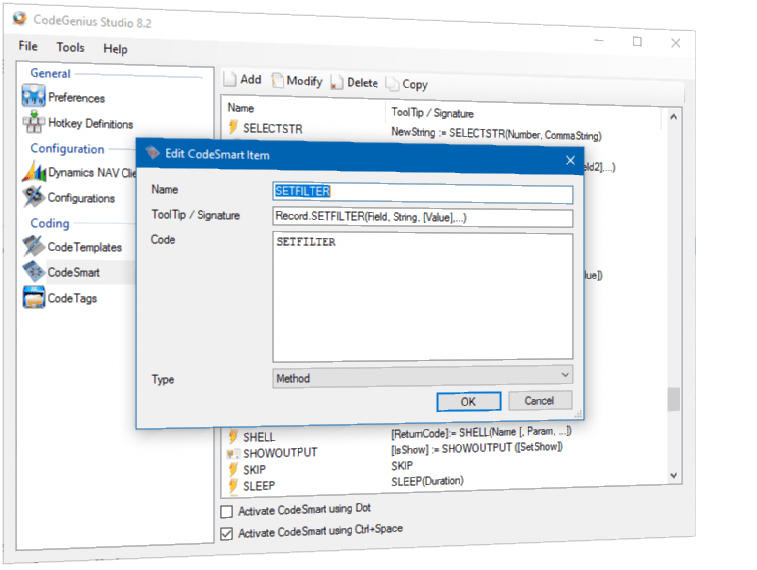Click the CodeTemplates label

click(x=84, y=247)
